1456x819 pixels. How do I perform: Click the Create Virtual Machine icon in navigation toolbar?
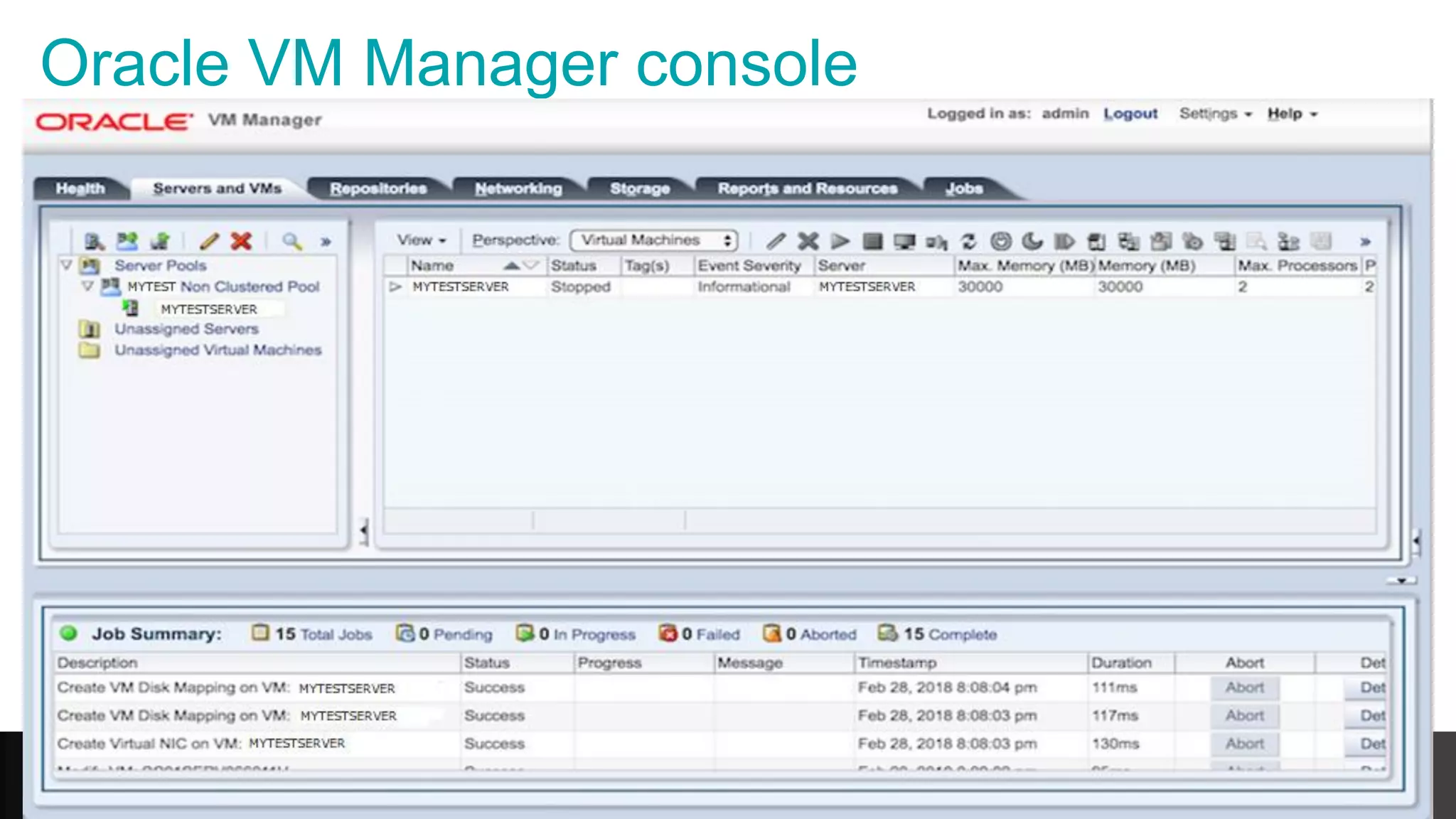click(160, 241)
